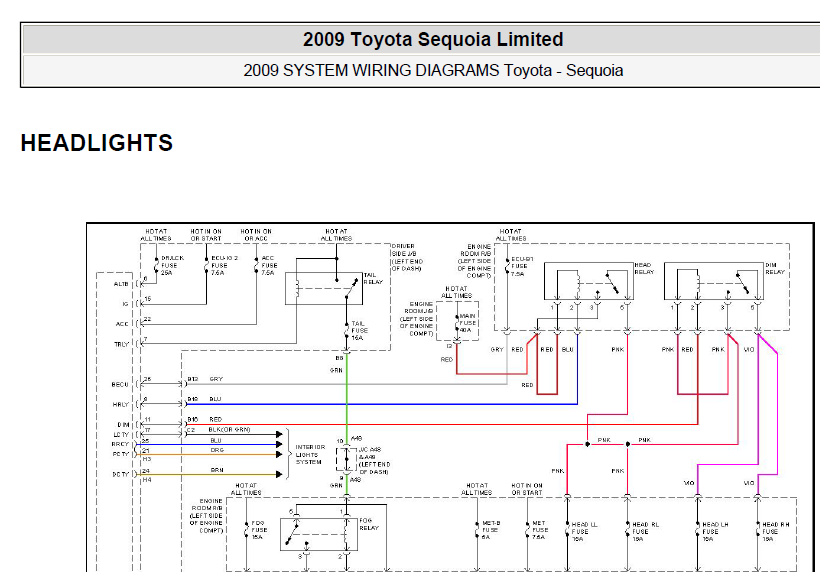Image resolution: width=820 pixels, height=572 pixels.
Task: Select '2009 SYSTEM WIRING DIAGRAMS Toyota - Sequoia' subtitle
Action: [433, 71]
